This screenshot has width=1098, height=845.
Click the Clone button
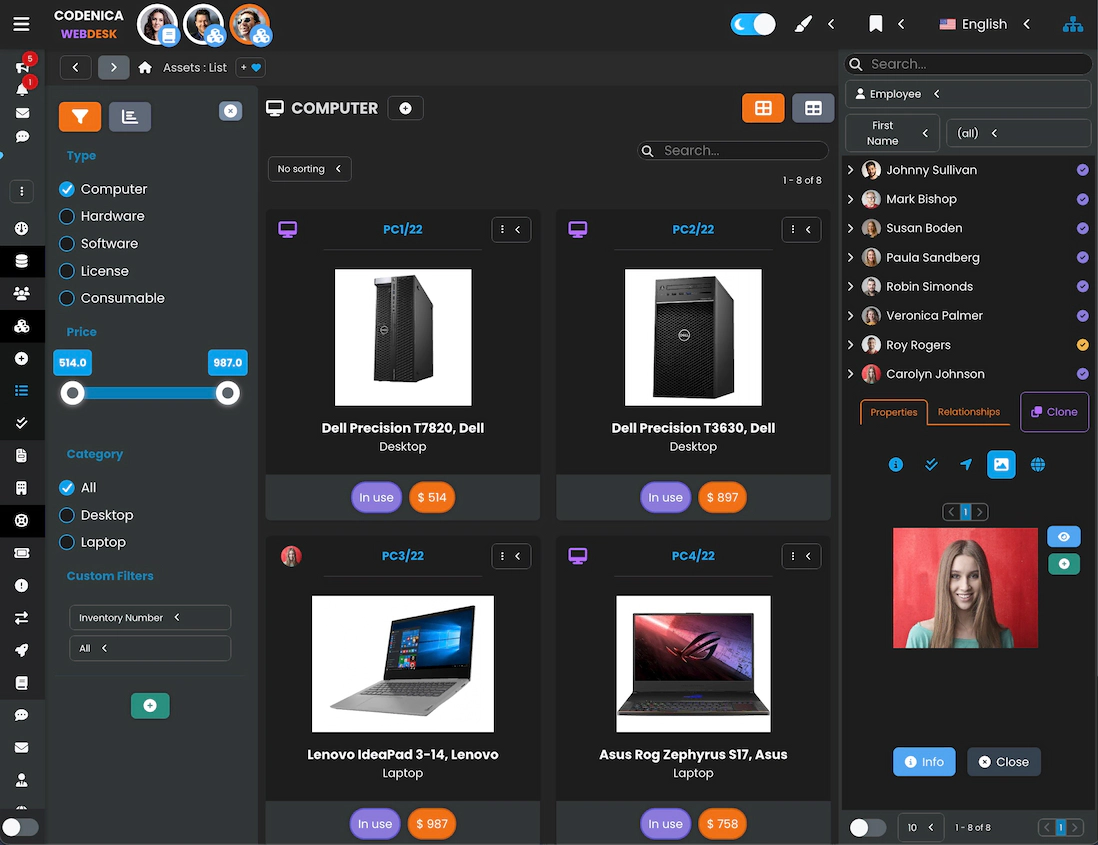click(x=1054, y=412)
